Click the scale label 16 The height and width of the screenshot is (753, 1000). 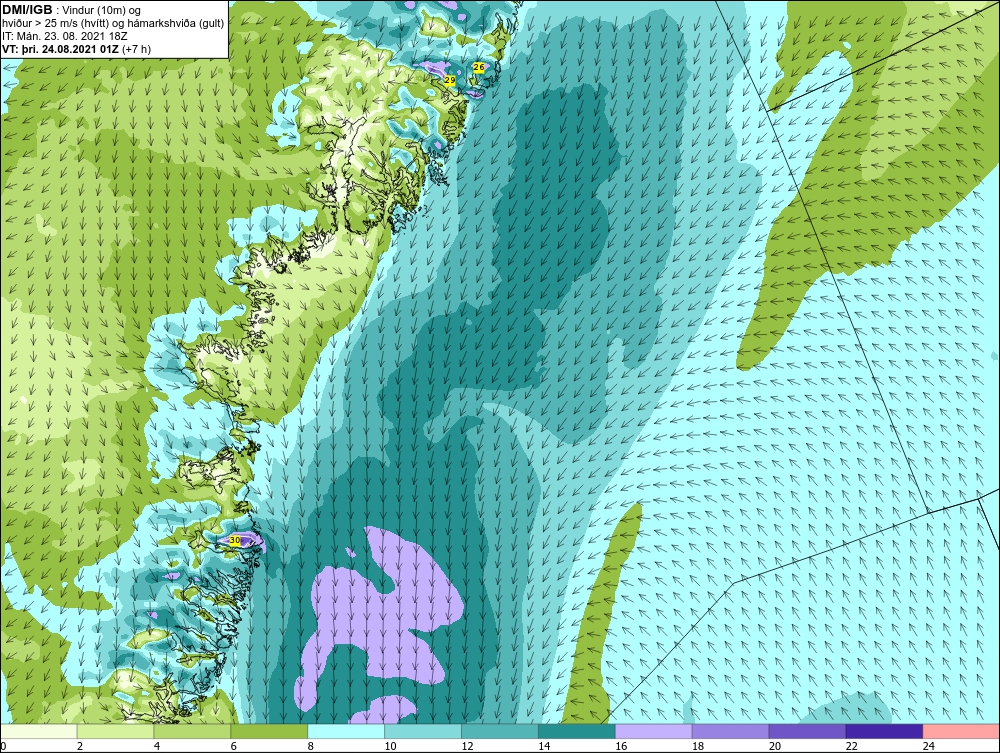pos(621,746)
